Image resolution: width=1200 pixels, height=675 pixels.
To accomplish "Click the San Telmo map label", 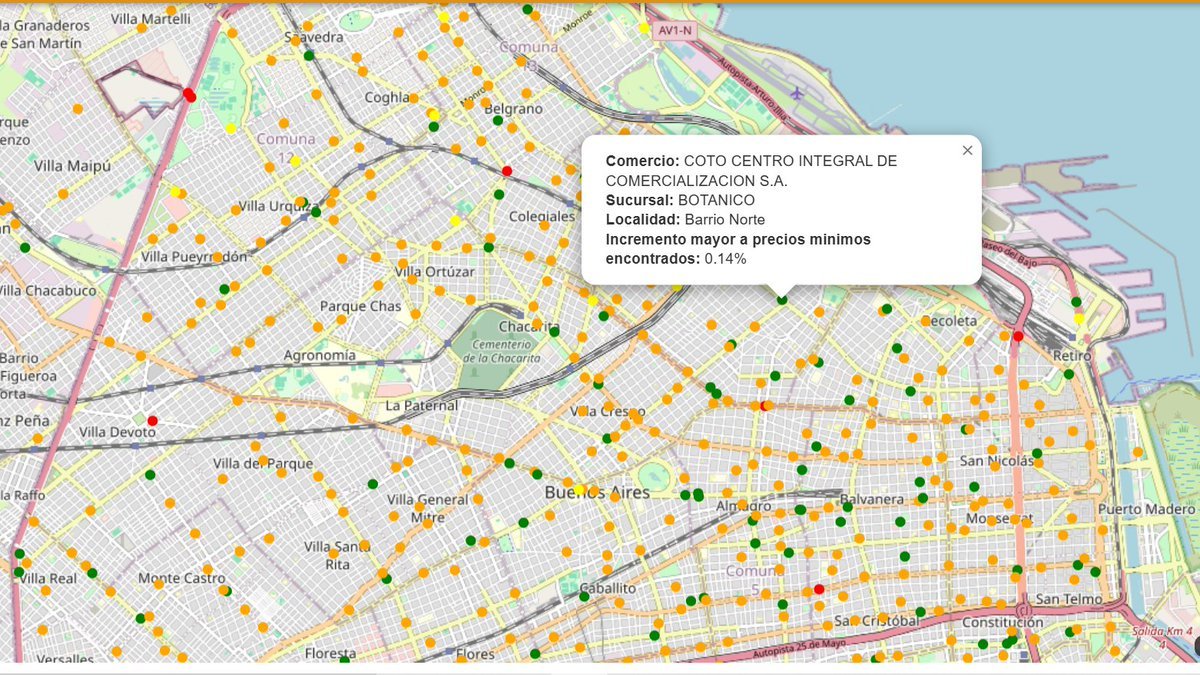I will [x=1069, y=599].
